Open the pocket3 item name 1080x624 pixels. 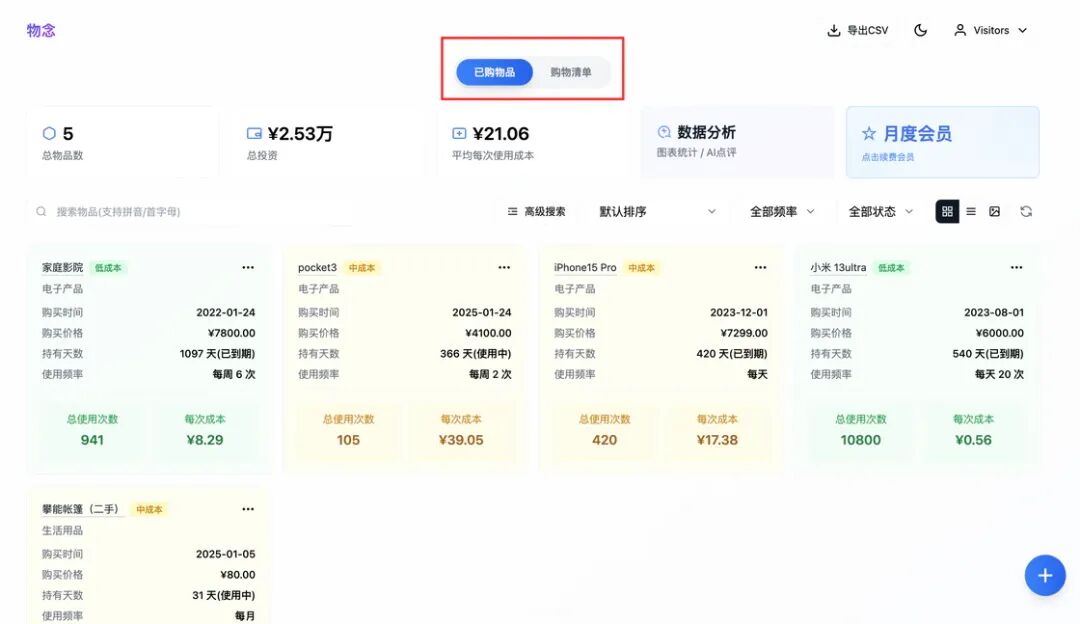coord(318,267)
